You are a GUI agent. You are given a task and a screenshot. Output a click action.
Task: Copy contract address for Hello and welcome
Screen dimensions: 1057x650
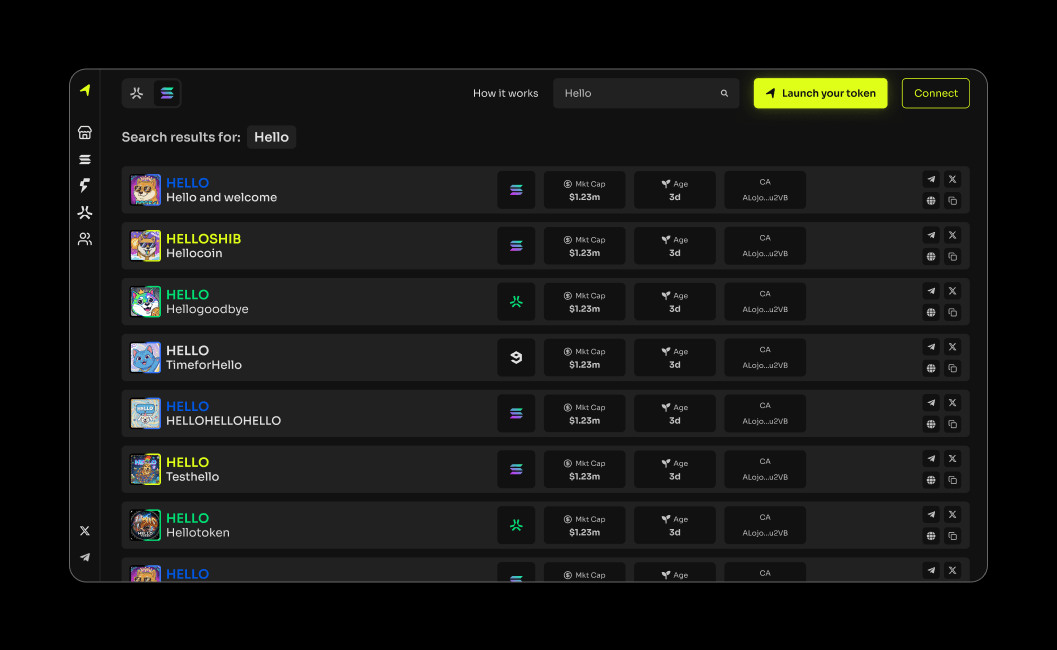(952, 201)
